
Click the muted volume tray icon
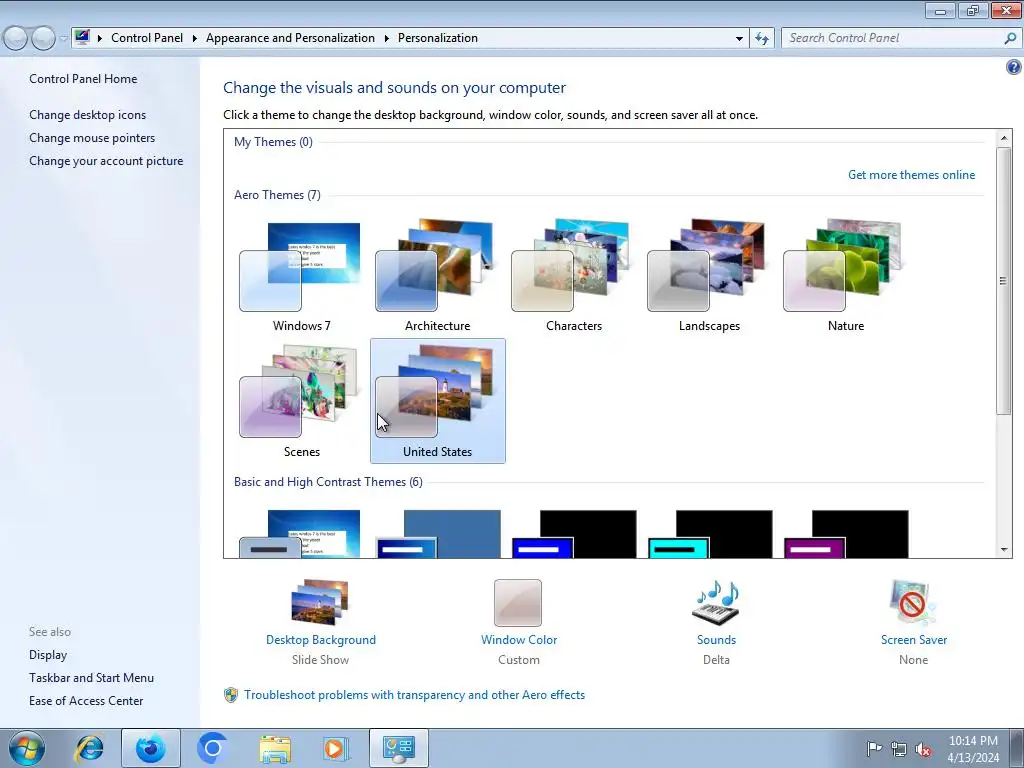(x=923, y=749)
